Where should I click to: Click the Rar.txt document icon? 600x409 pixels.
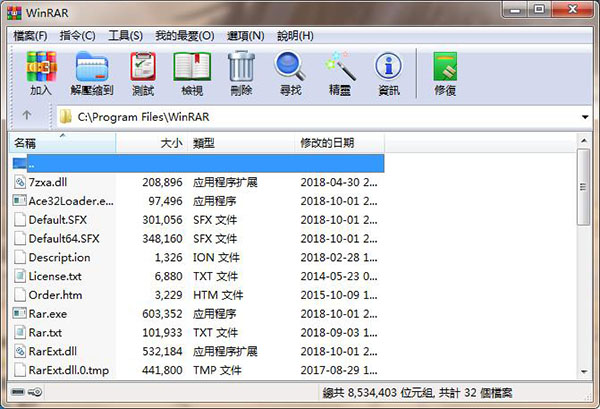point(20,332)
